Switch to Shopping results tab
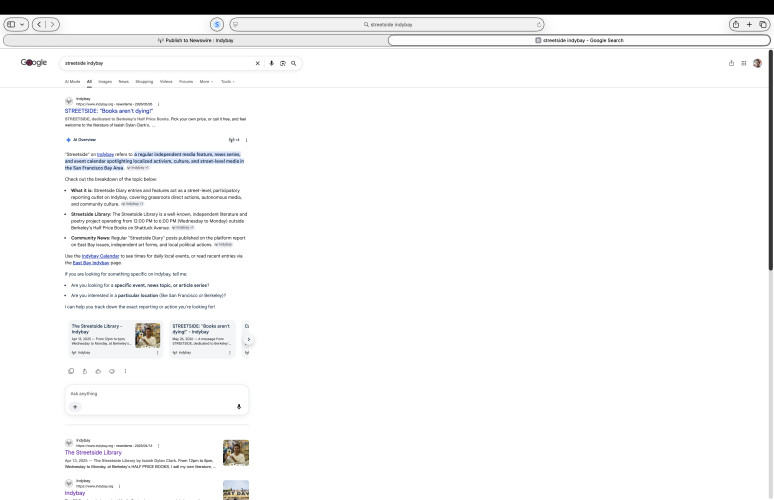The width and height of the screenshot is (774, 500). tap(144, 81)
